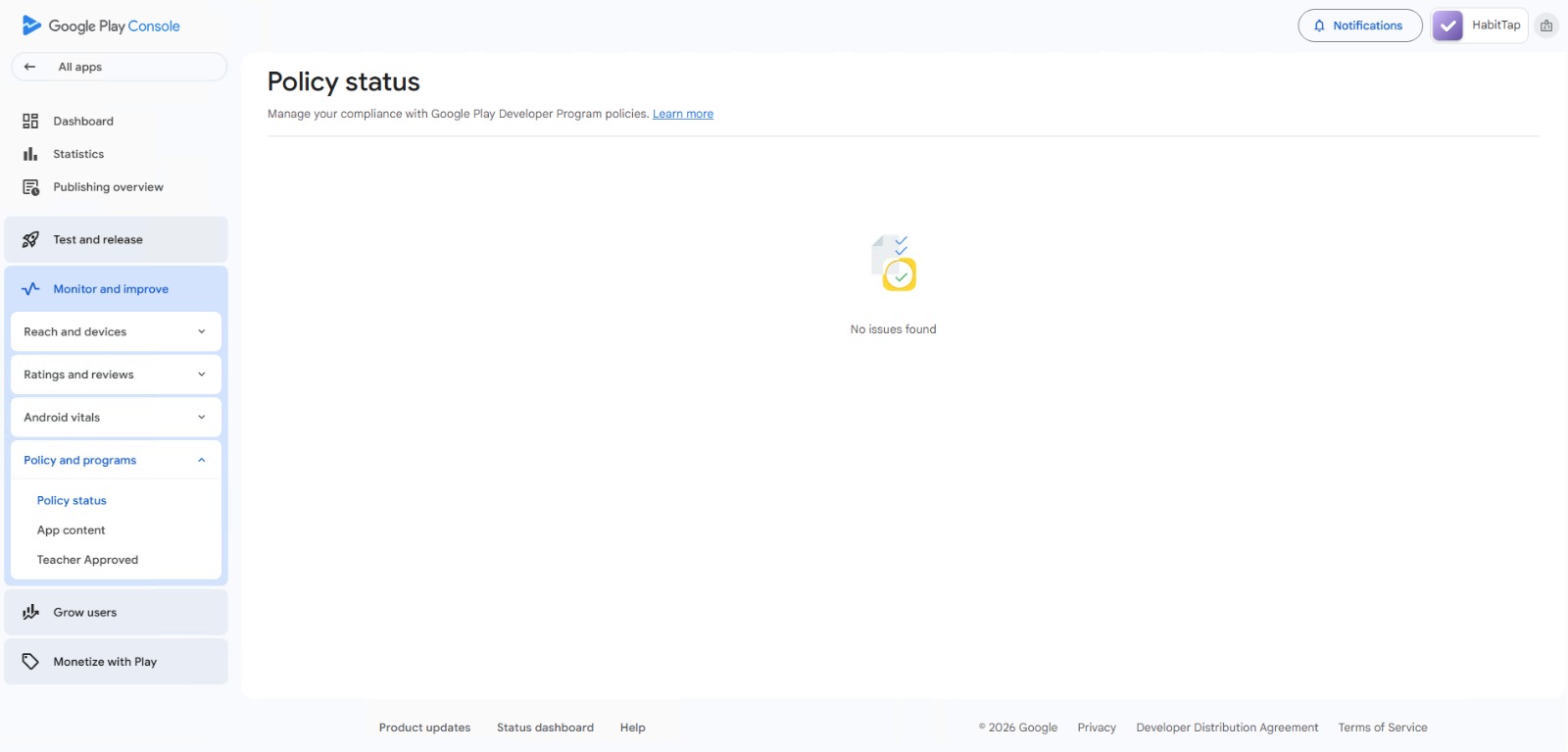Open the Status dashboard footer link
Screen dimensions: 1568x752
point(545,727)
